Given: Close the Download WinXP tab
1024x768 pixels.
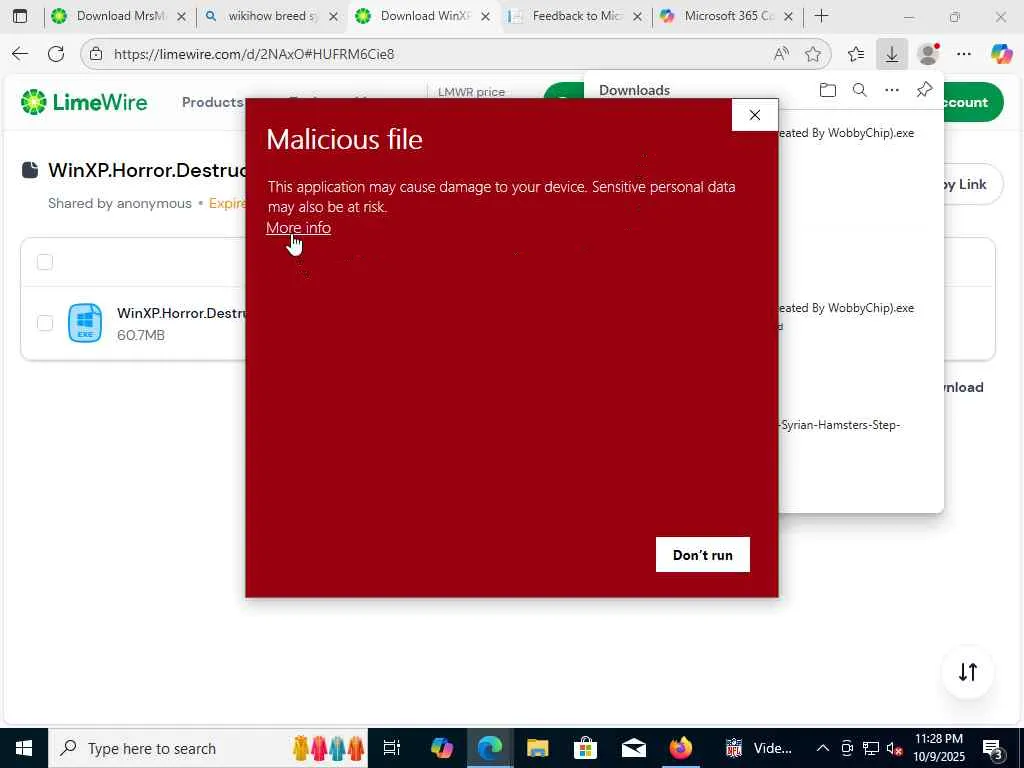Looking at the screenshot, I should pyautogui.click(x=485, y=17).
